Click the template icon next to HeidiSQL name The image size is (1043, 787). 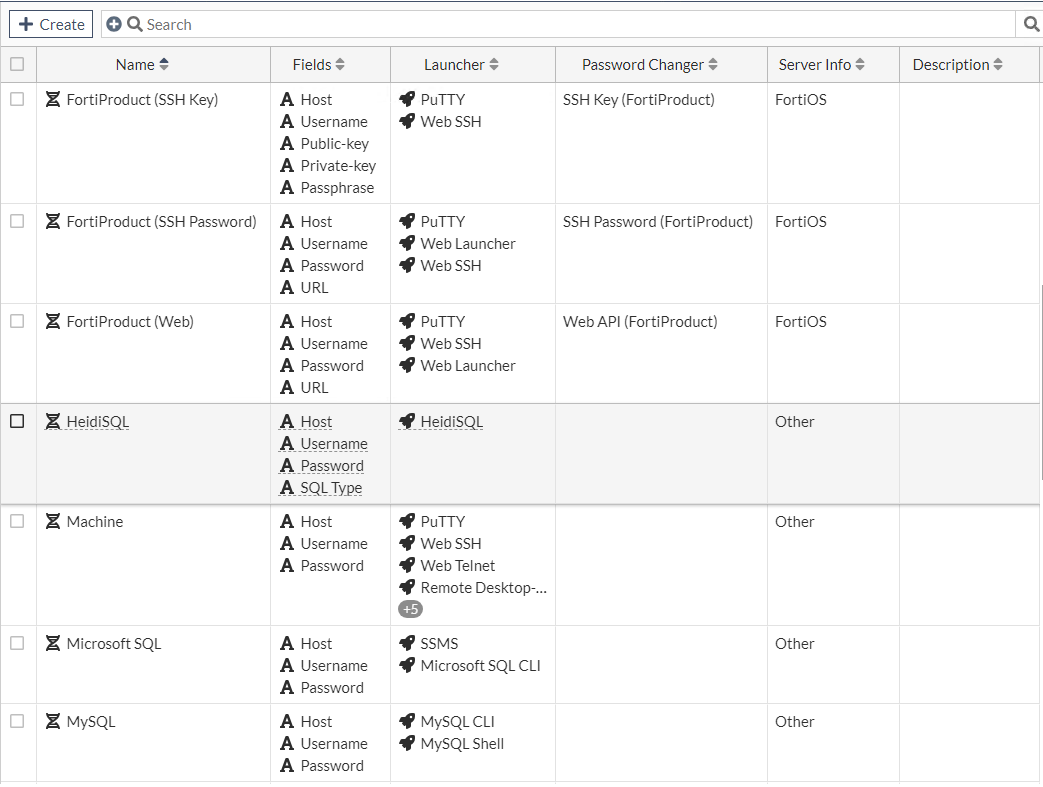(x=53, y=421)
